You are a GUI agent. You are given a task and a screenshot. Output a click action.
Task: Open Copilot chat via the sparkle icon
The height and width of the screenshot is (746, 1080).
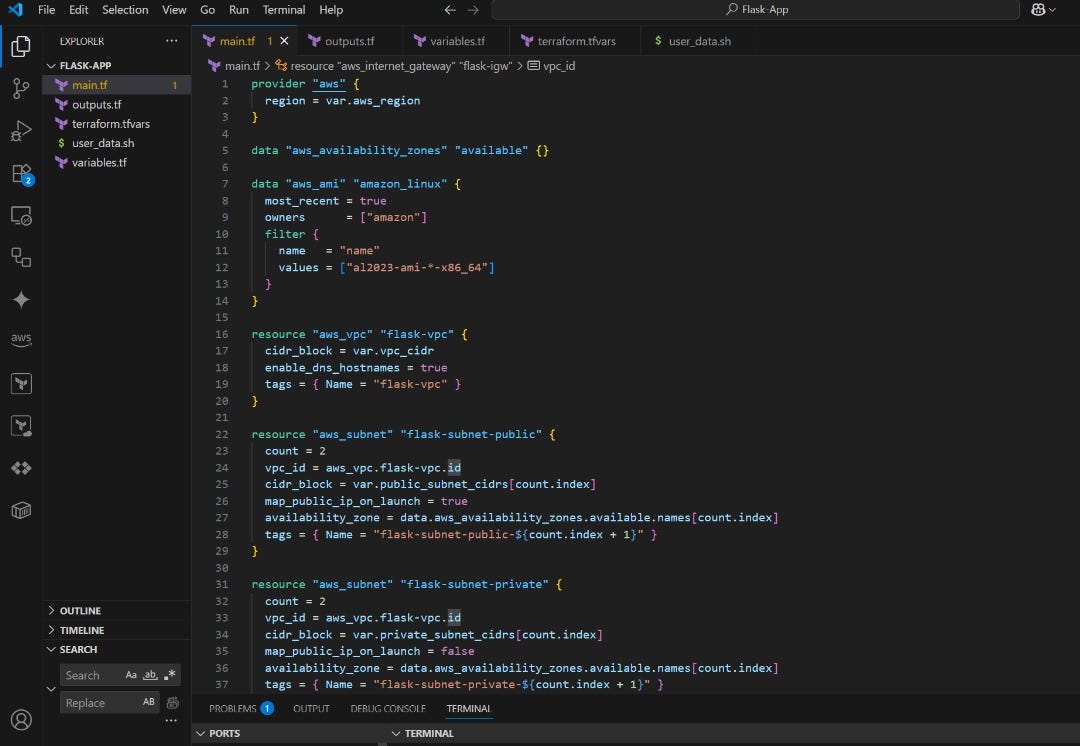[x=22, y=299]
